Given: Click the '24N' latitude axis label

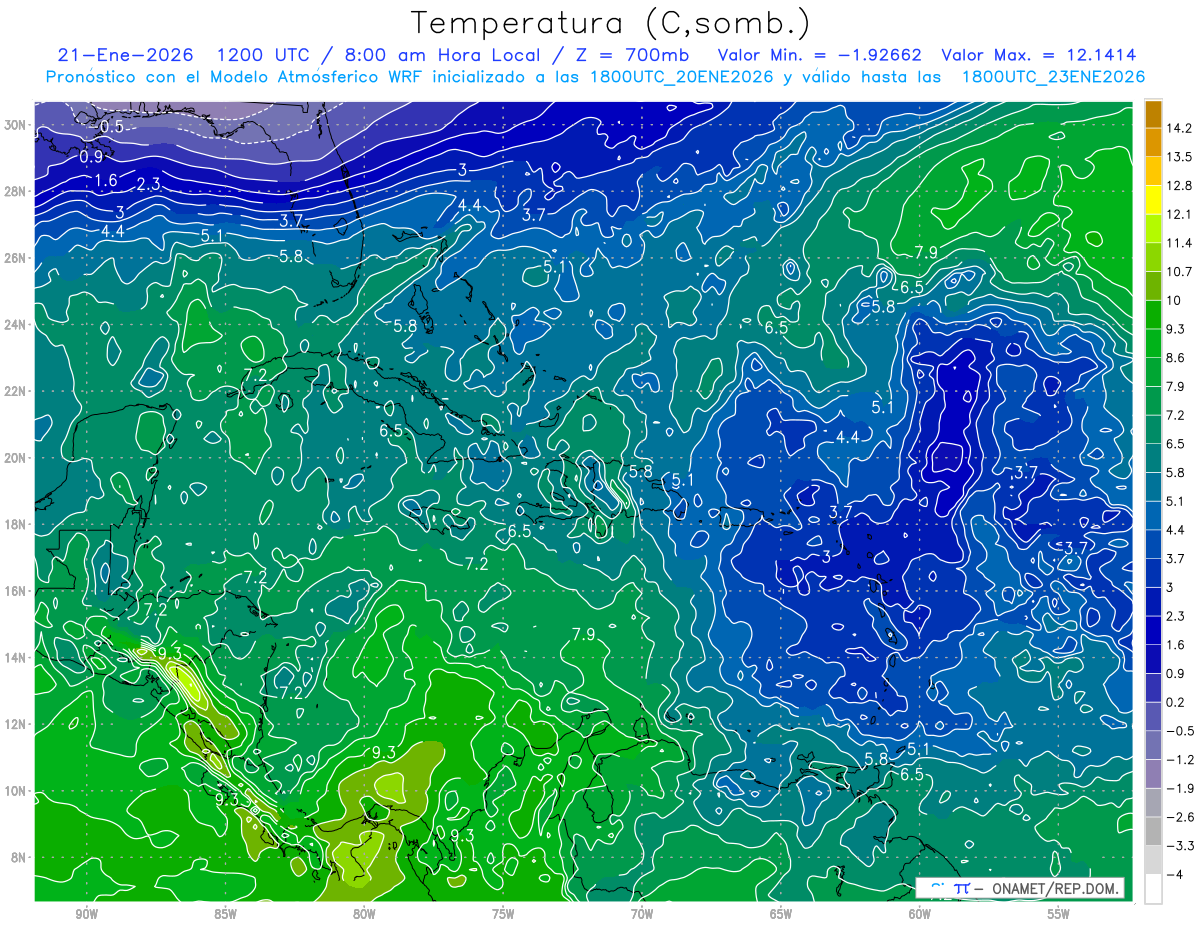Looking at the screenshot, I should tap(17, 325).
